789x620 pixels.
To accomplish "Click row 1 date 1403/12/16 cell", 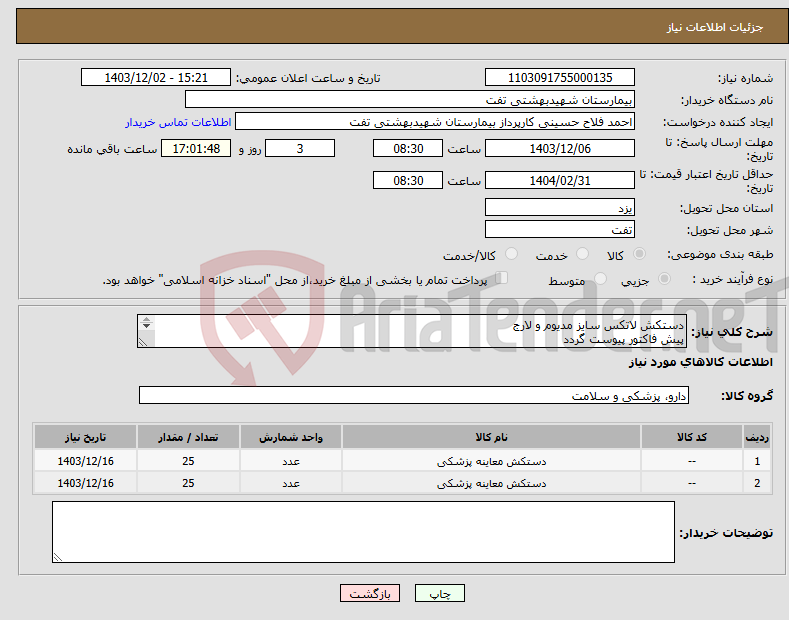I will click(x=86, y=461).
